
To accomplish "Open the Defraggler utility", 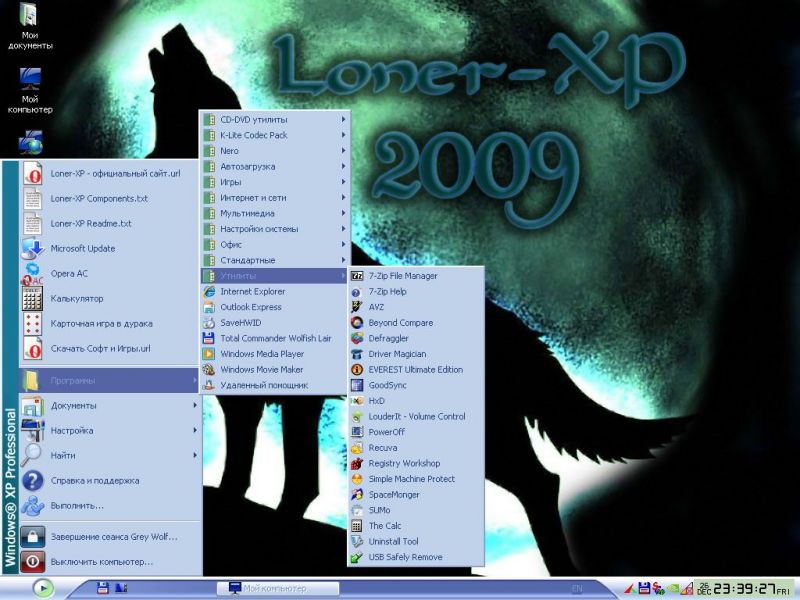I will [388, 339].
